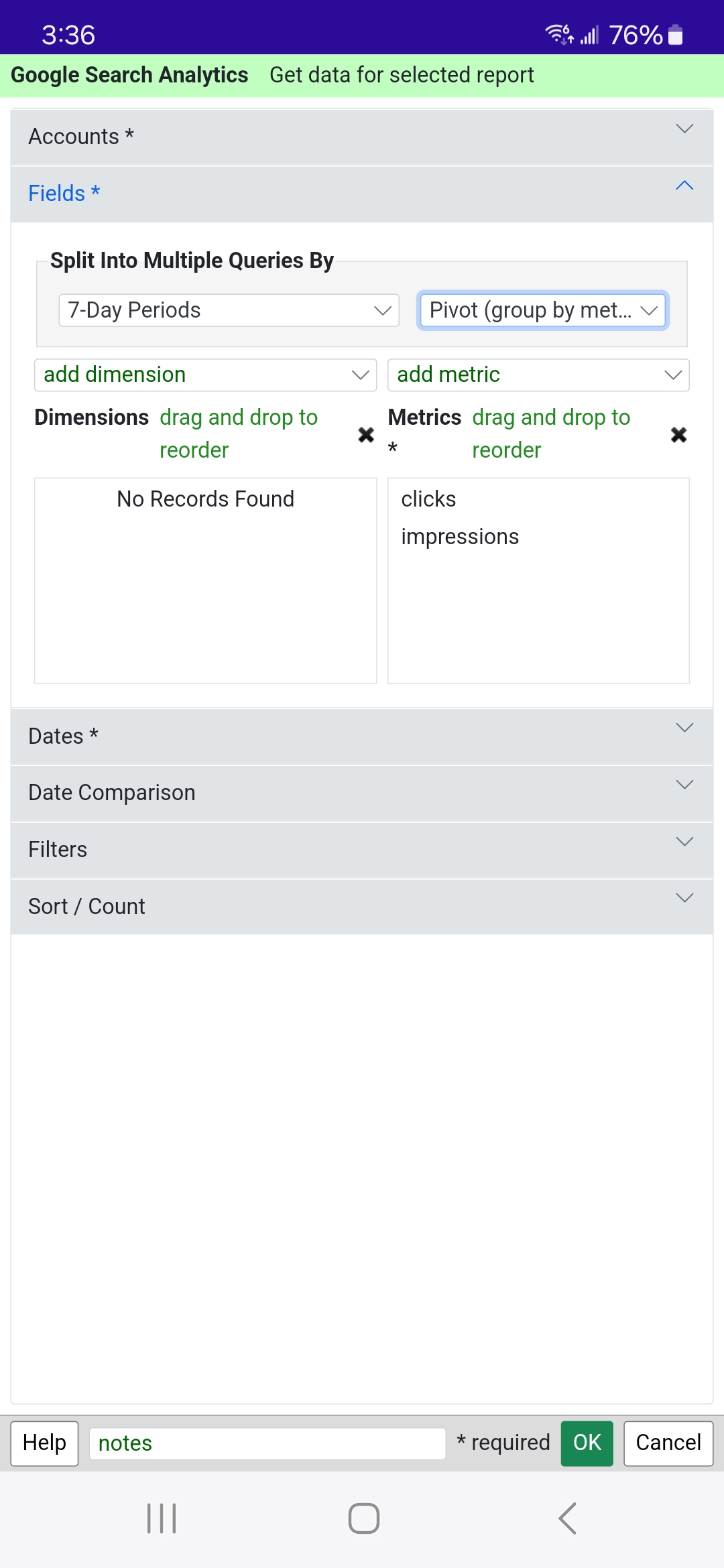The height and width of the screenshot is (1568, 724).
Task: Select the clicks metric item
Action: tap(429, 499)
